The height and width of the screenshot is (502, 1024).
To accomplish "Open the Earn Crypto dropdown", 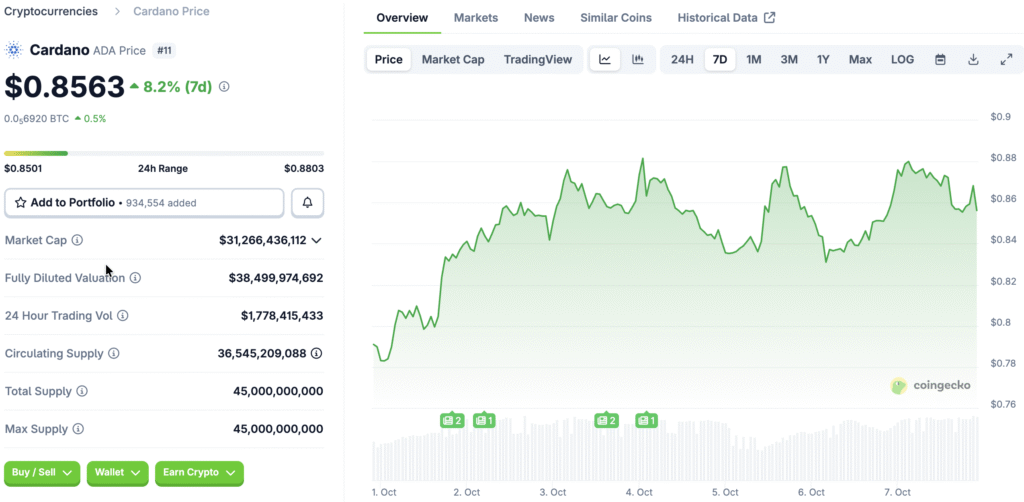I will pyautogui.click(x=199, y=472).
